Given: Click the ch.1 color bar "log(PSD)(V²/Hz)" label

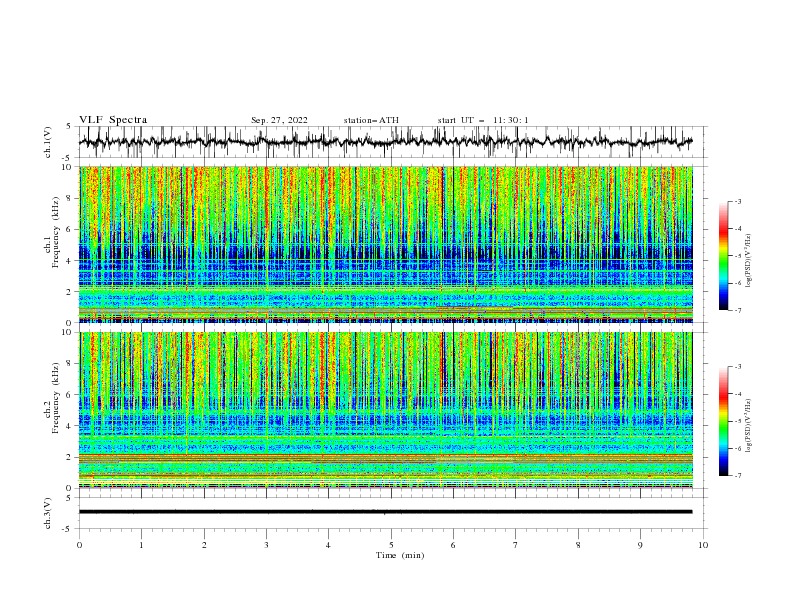Looking at the screenshot, I should tap(749, 260).
